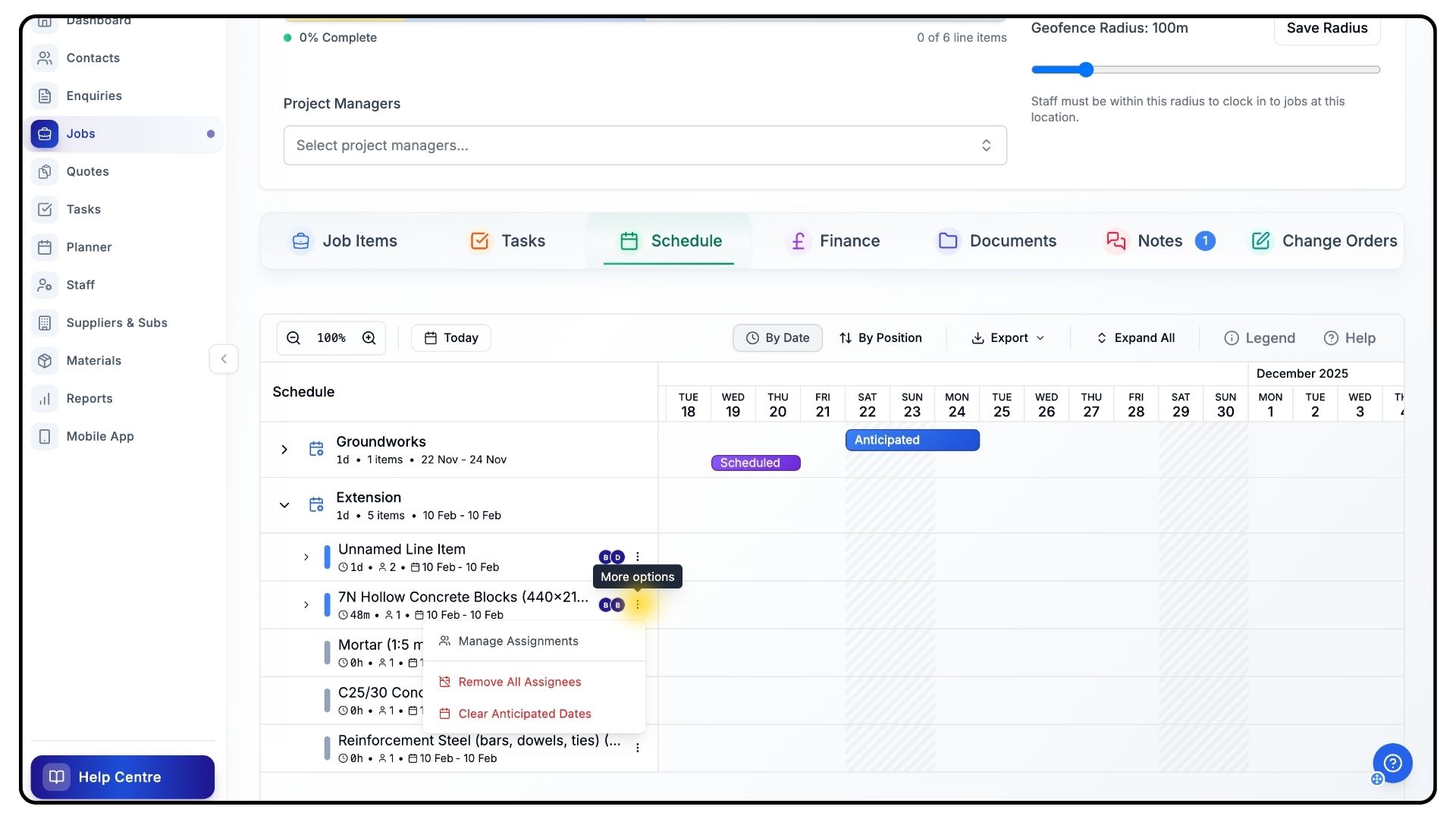1456x819 pixels.
Task: Choose Manage Assignments from the menu
Action: [x=518, y=642]
